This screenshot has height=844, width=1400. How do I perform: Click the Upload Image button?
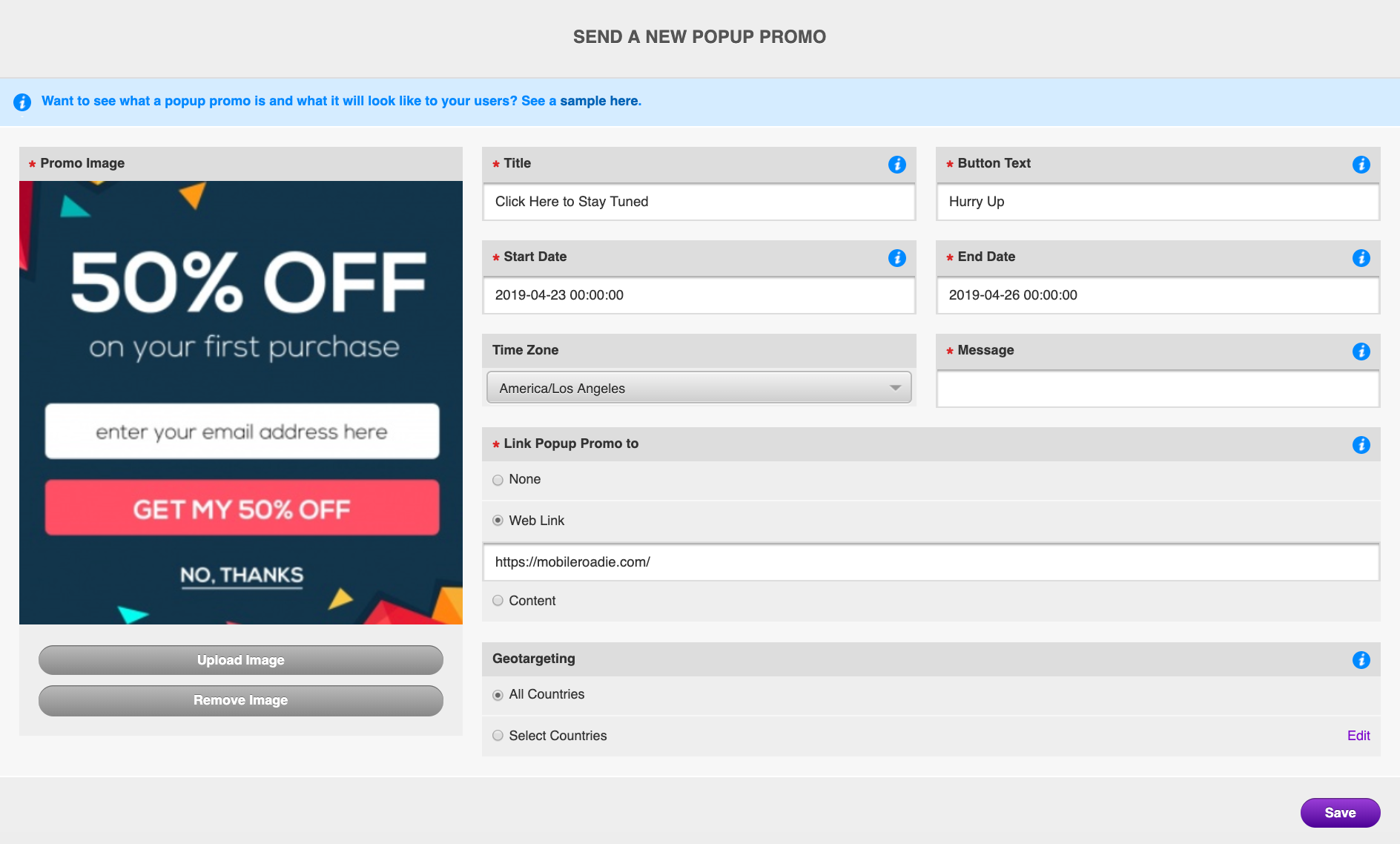pyautogui.click(x=241, y=660)
